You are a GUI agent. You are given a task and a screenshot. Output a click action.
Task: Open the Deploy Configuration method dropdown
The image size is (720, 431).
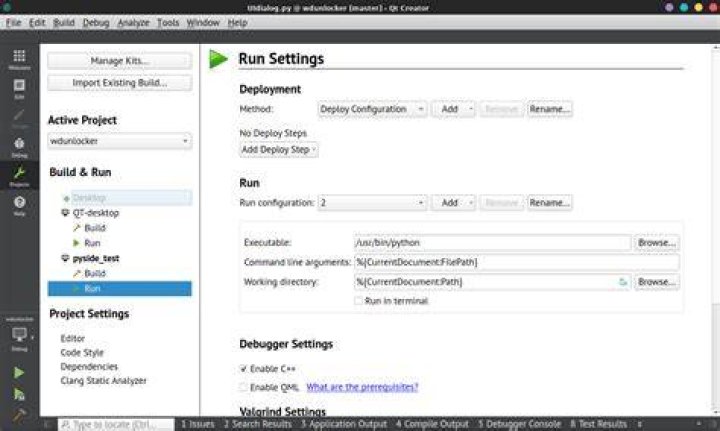point(372,109)
